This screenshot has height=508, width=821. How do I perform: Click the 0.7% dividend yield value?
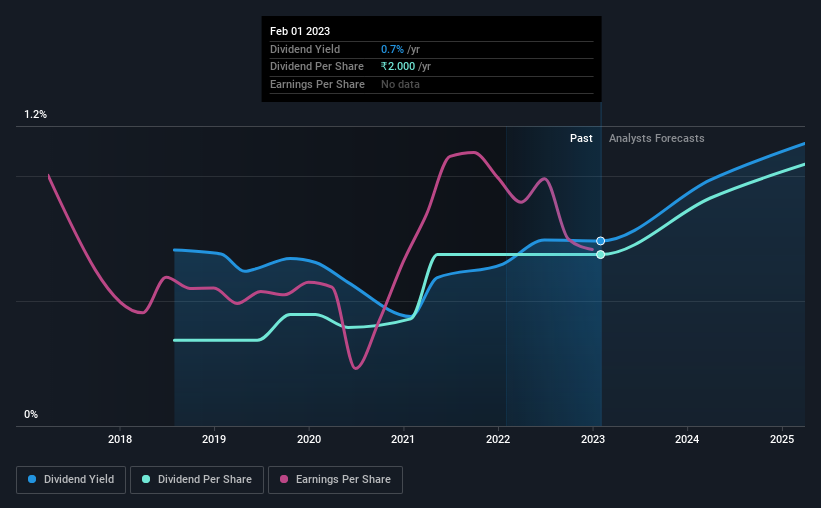point(392,49)
